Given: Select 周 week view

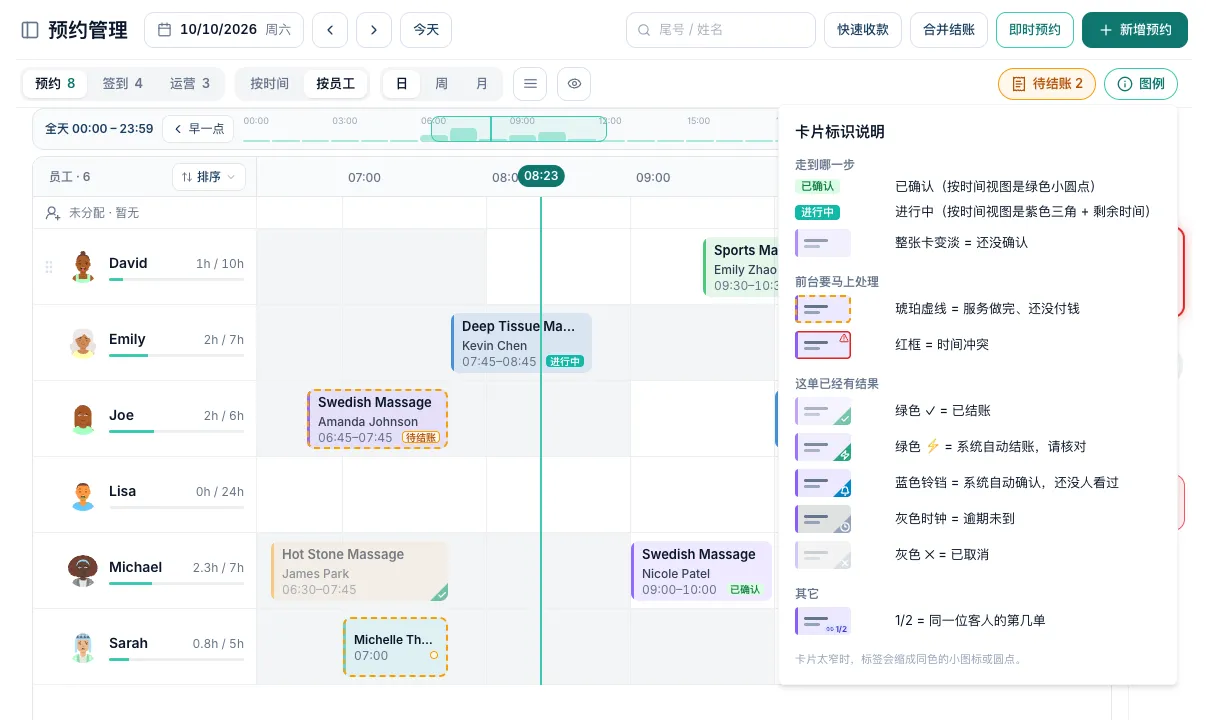Looking at the screenshot, I should click(x=441, y=84).
